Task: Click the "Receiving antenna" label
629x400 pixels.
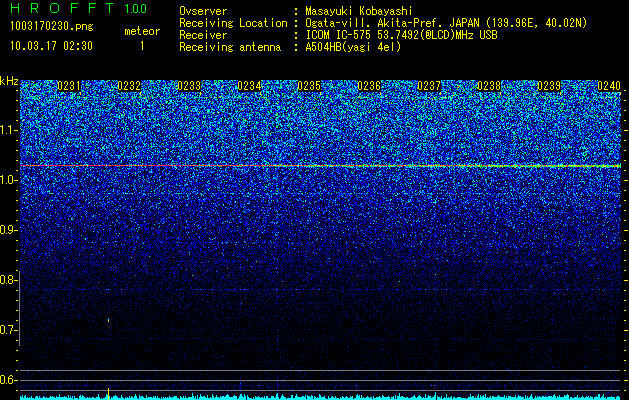Action: click(230, 47)
